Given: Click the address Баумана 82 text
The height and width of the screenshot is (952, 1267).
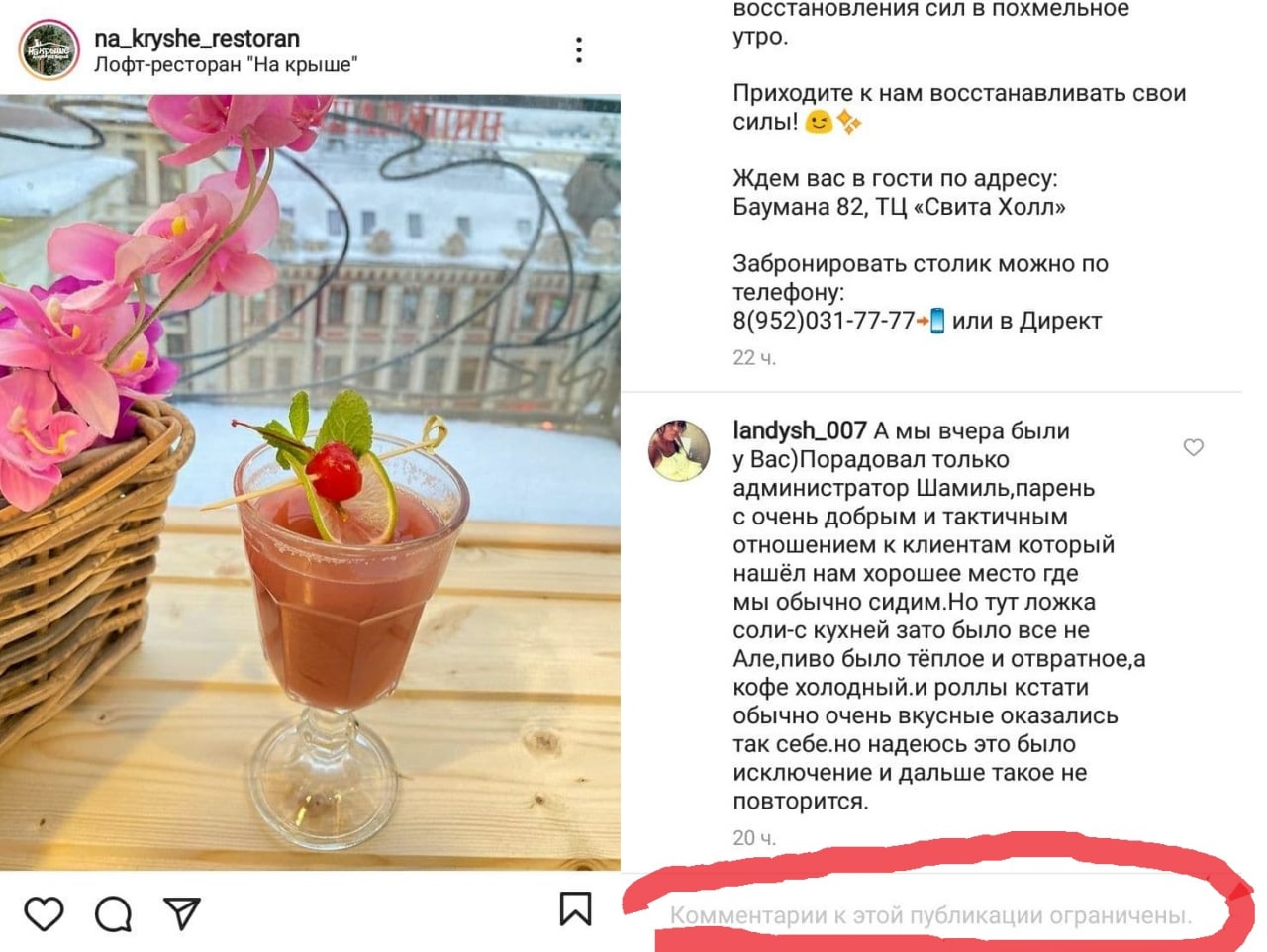Looking at the screenshot, I should [x=796, y=207].
